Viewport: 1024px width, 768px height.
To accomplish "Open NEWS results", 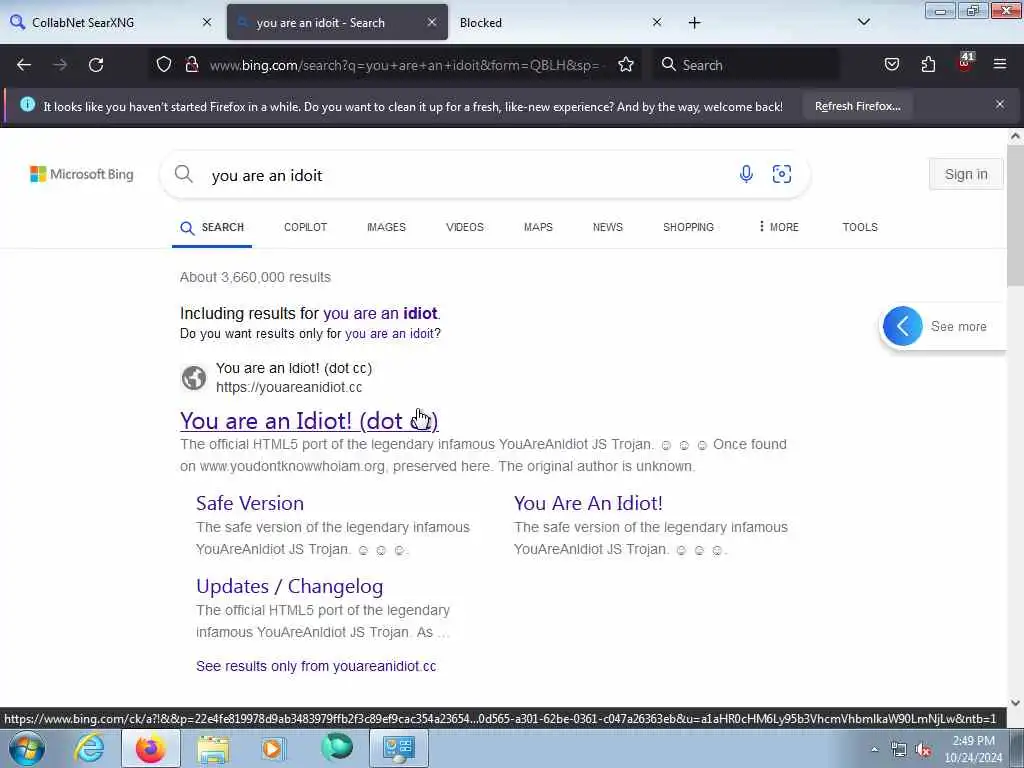I will point(607,227).
